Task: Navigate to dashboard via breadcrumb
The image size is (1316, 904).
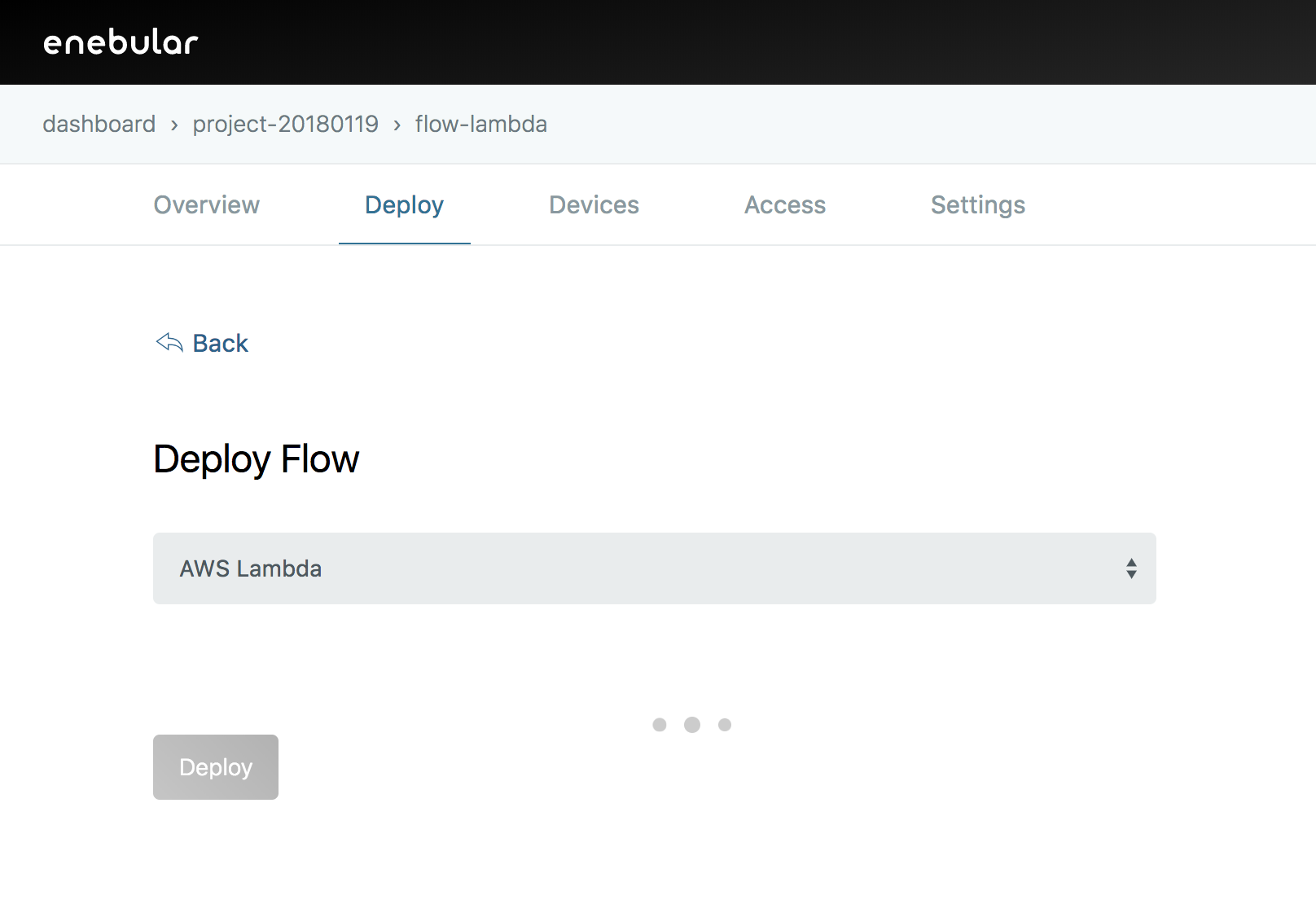Action: (x=99, y=124)
